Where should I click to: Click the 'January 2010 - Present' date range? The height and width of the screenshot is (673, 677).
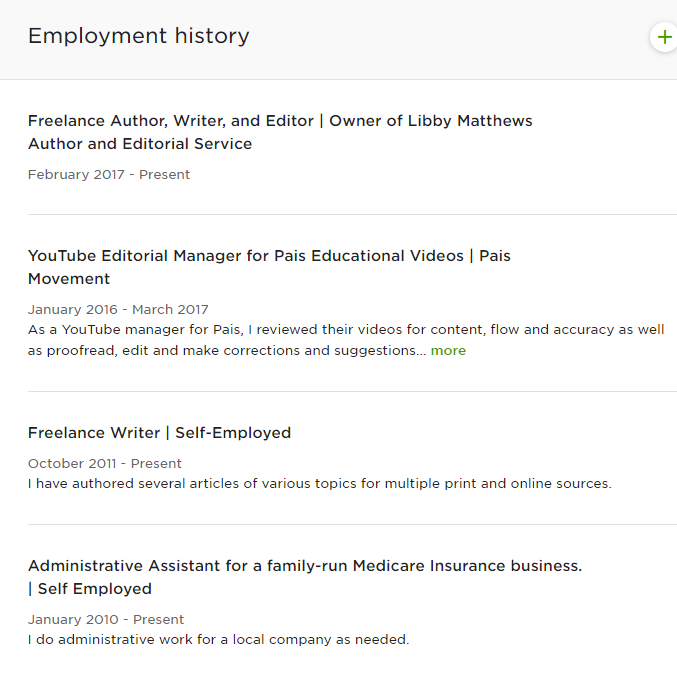[106, 620]
